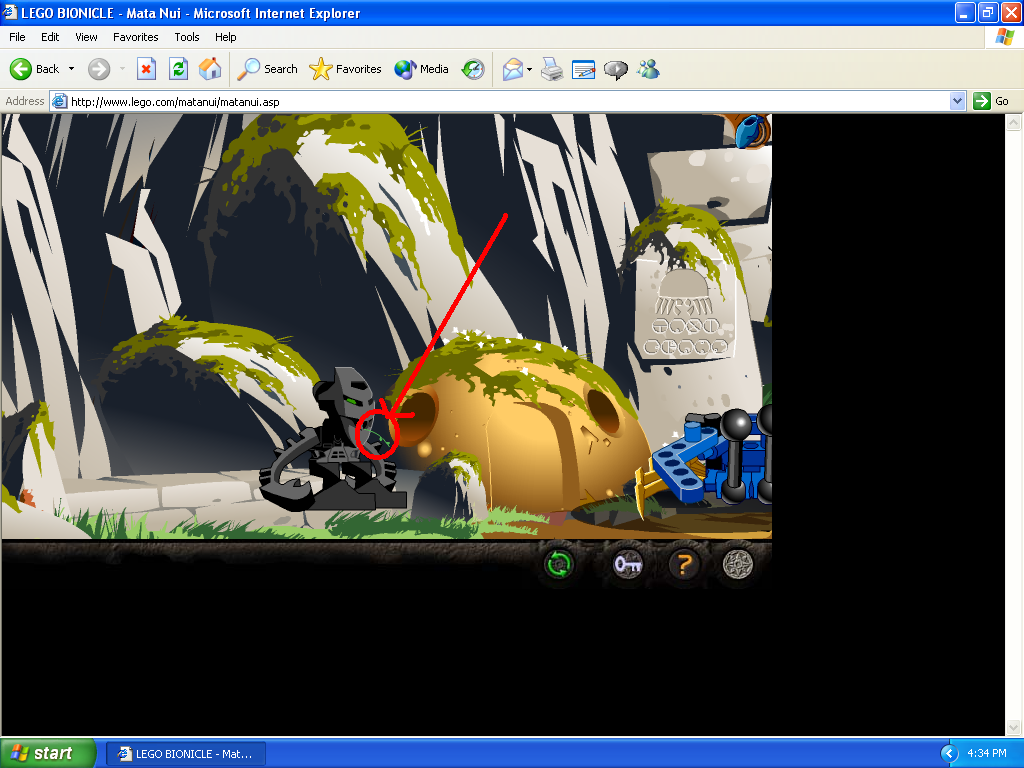
Task: Click the green circular arrows game icon
Action: (559, 564)
